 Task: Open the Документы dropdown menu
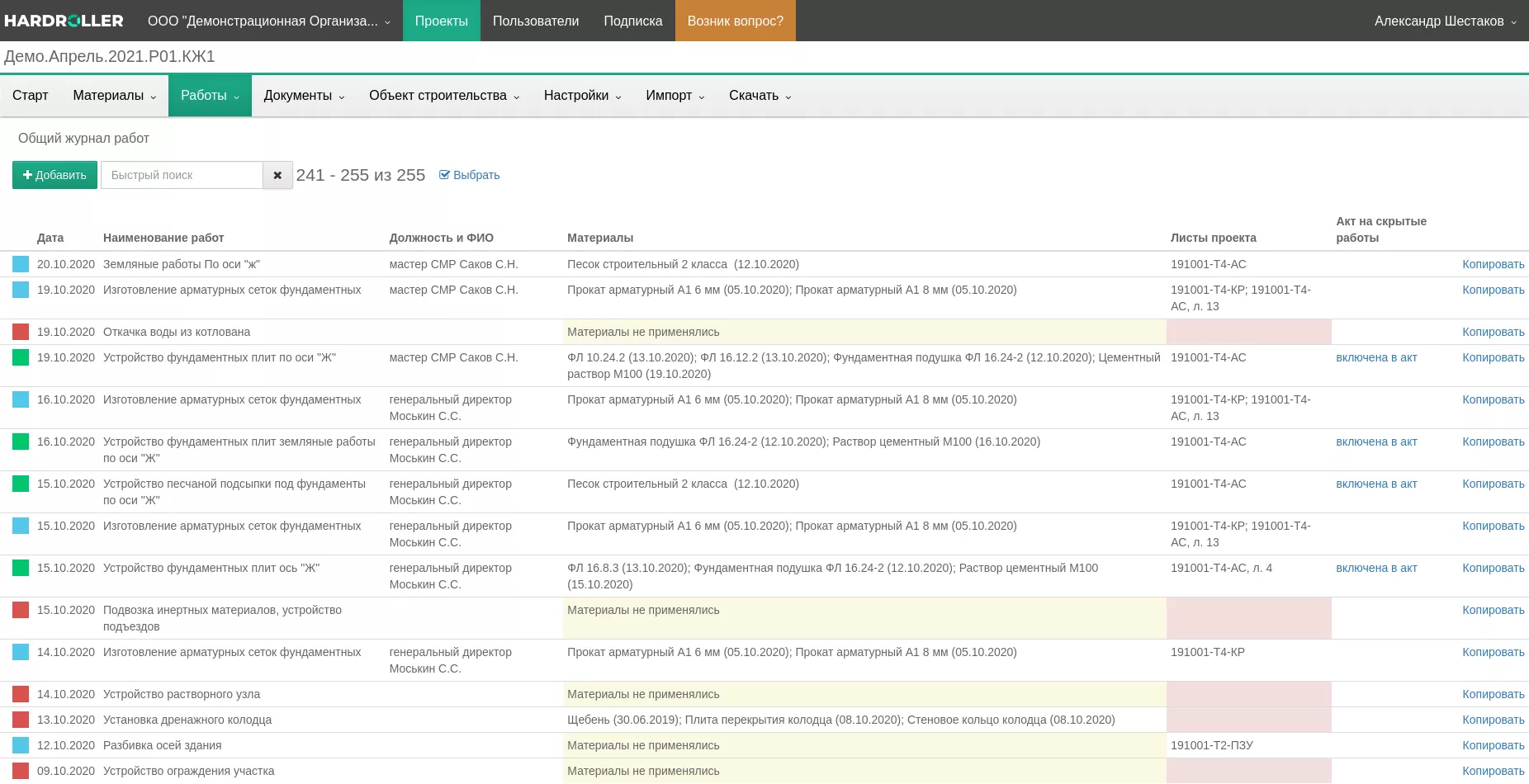304,96
